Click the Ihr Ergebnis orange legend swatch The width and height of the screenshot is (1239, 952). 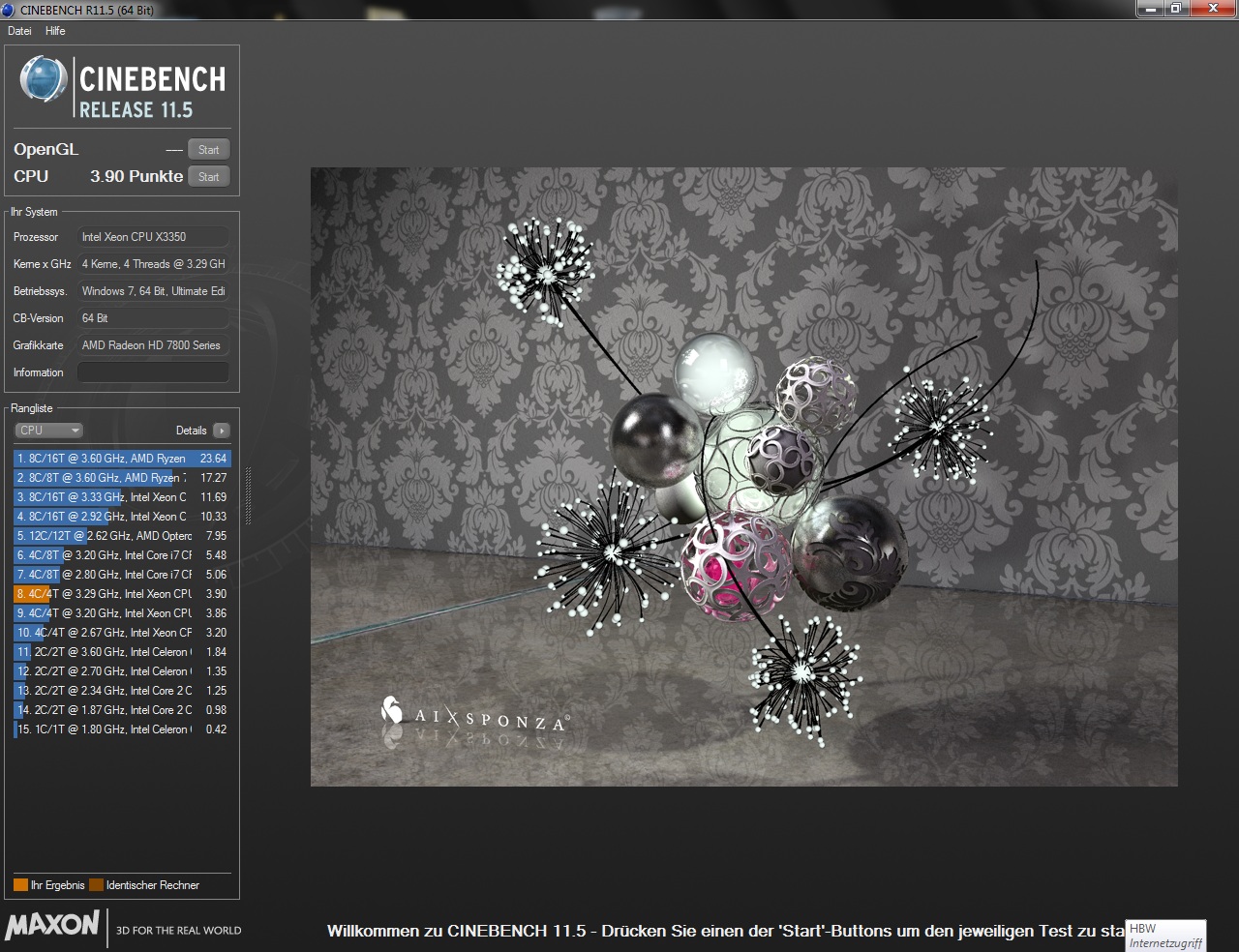coord(20,885)
